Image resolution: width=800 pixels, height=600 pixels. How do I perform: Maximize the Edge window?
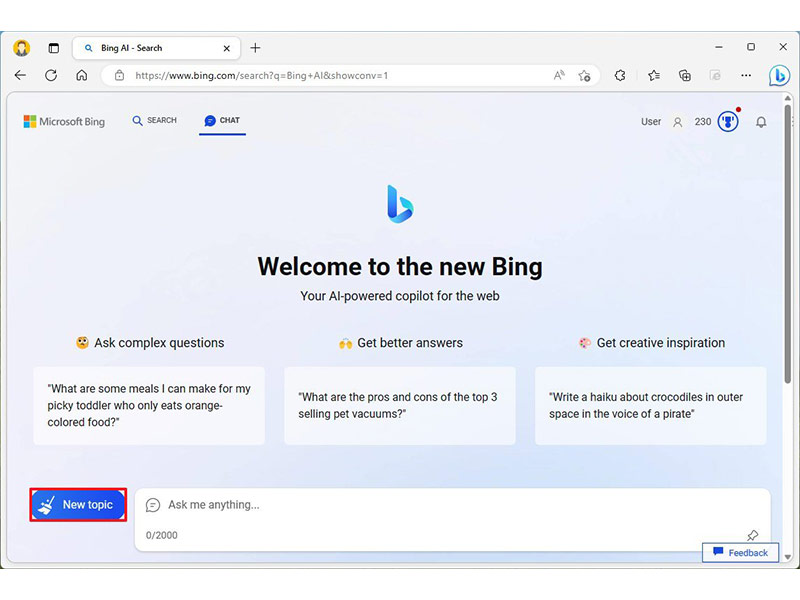click(751, 47)
